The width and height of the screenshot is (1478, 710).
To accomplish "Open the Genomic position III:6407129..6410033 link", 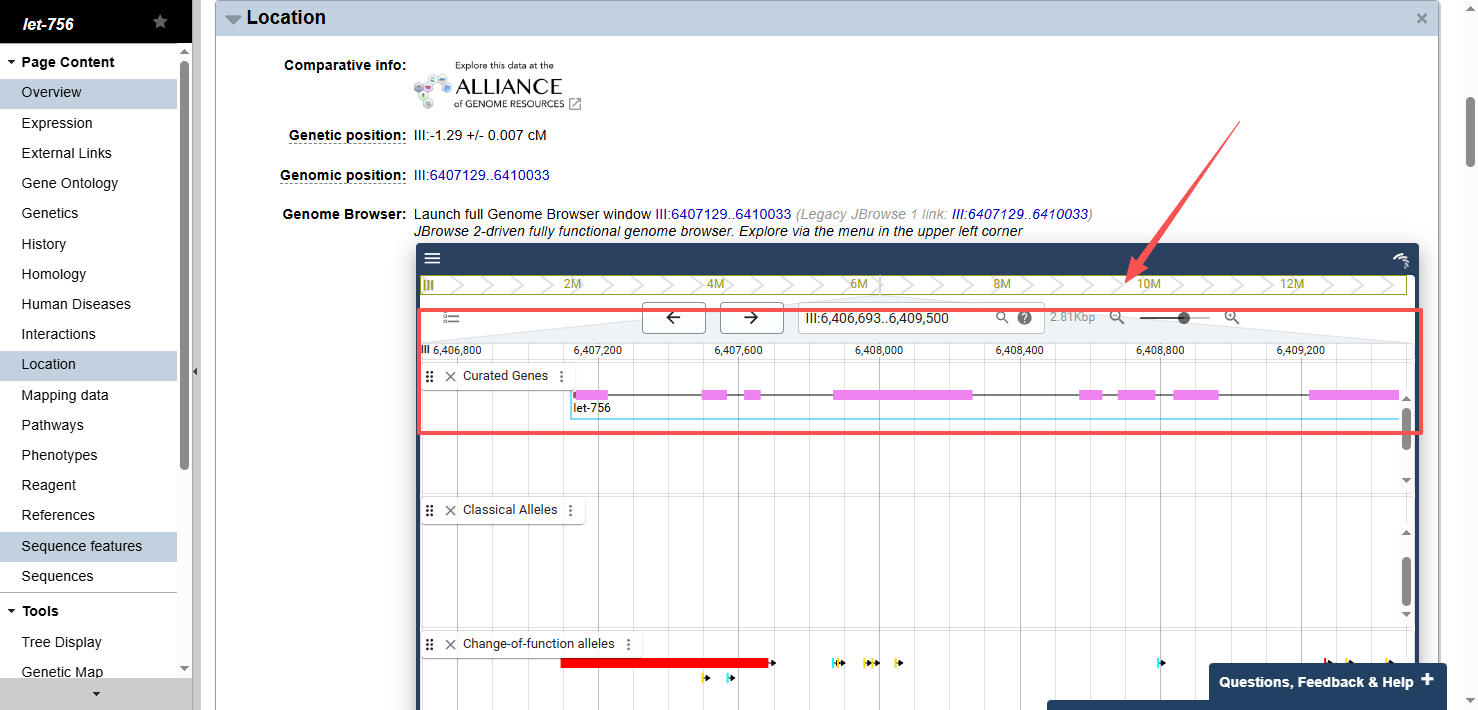I will pos(489,175).
